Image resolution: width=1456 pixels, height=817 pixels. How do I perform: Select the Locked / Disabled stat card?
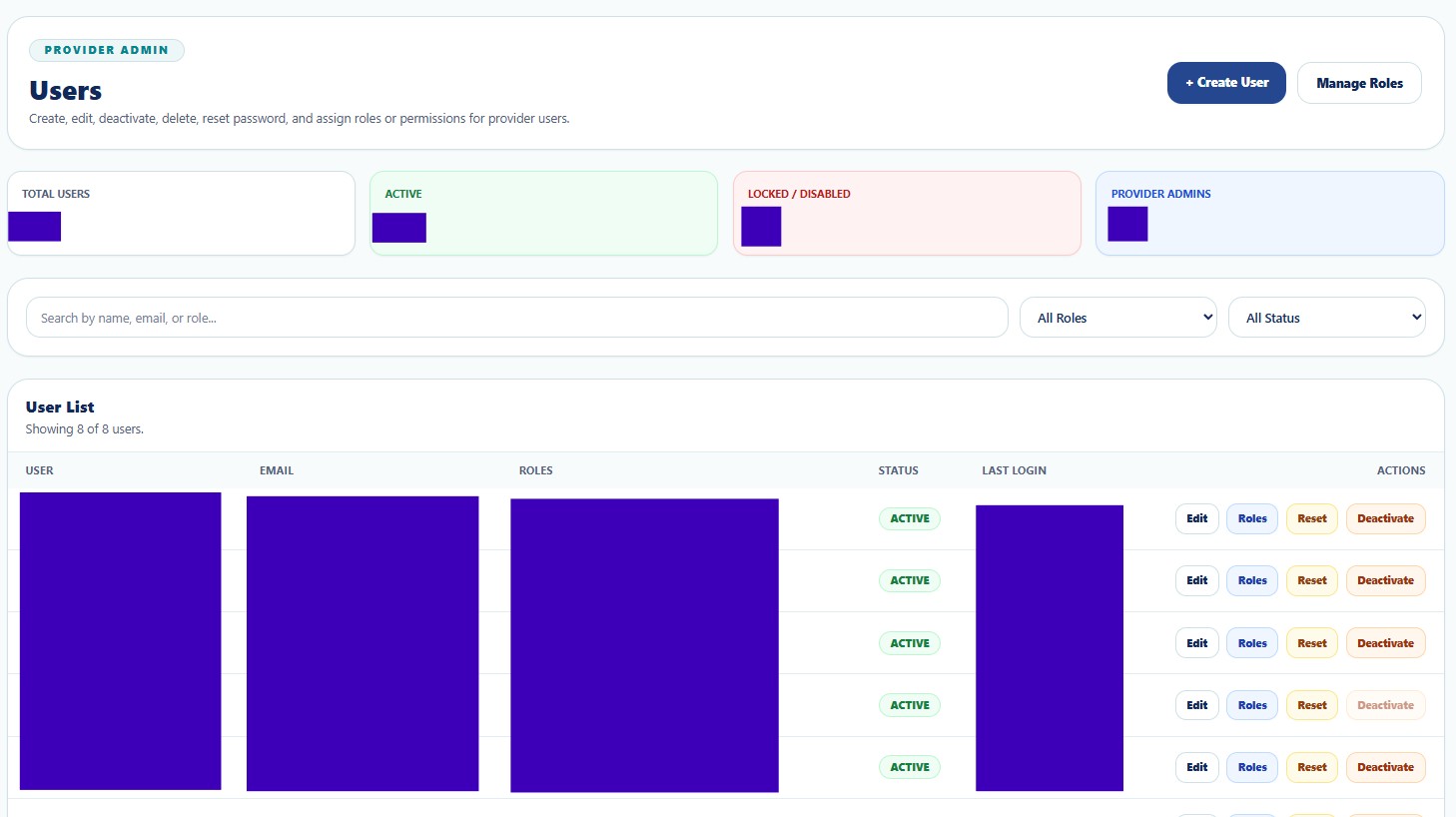click(907, 213)
